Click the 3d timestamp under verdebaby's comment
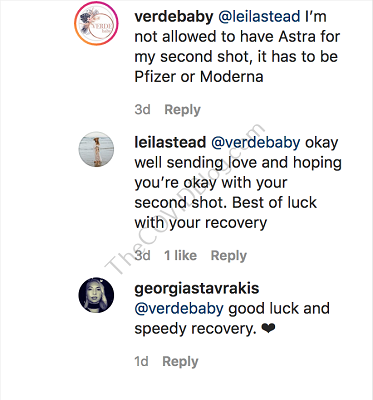Screen dimensions: 373x400 coord(143,110)
